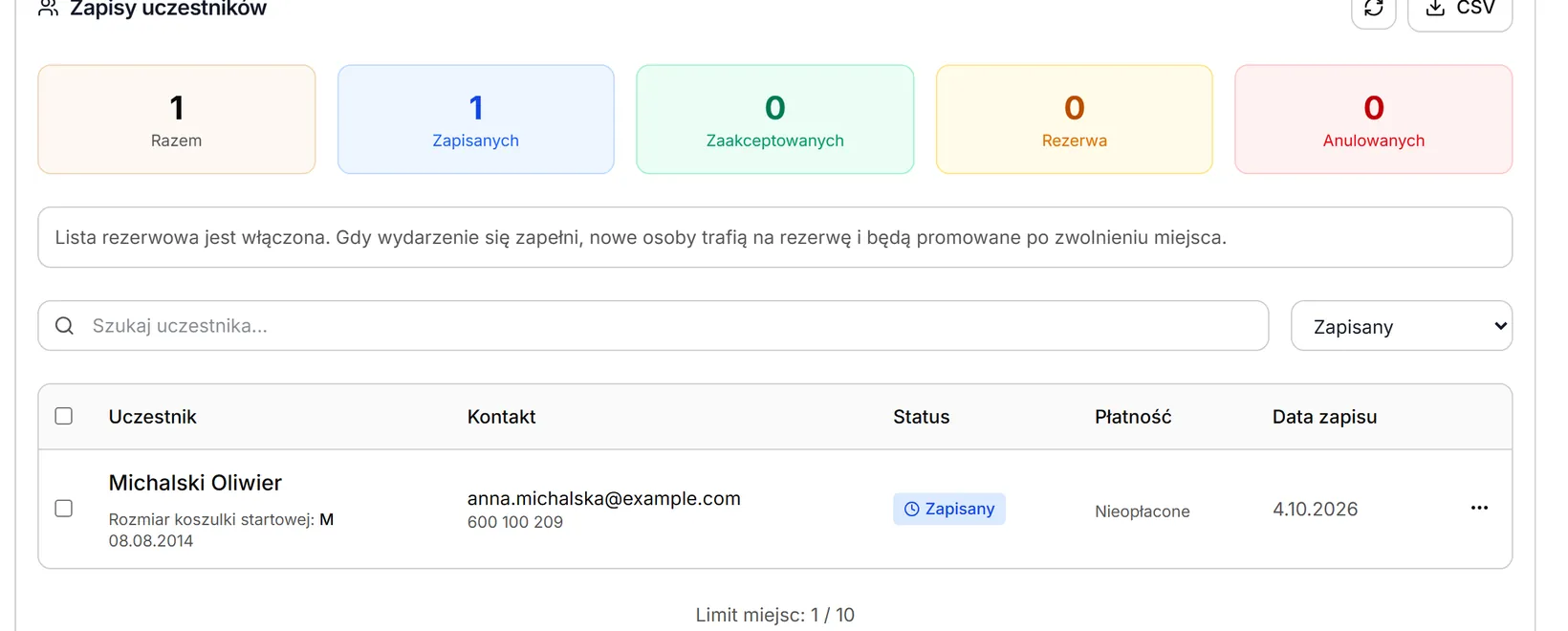Click the clock icon in Zapisany badge
1568x631 pixels.
912,510
